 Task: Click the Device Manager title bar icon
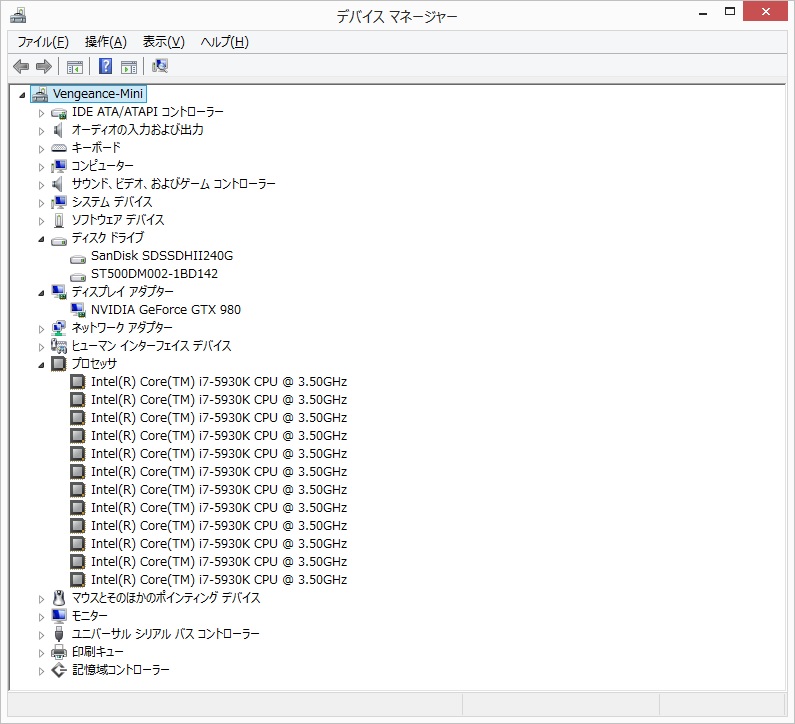tap(18, 16)
